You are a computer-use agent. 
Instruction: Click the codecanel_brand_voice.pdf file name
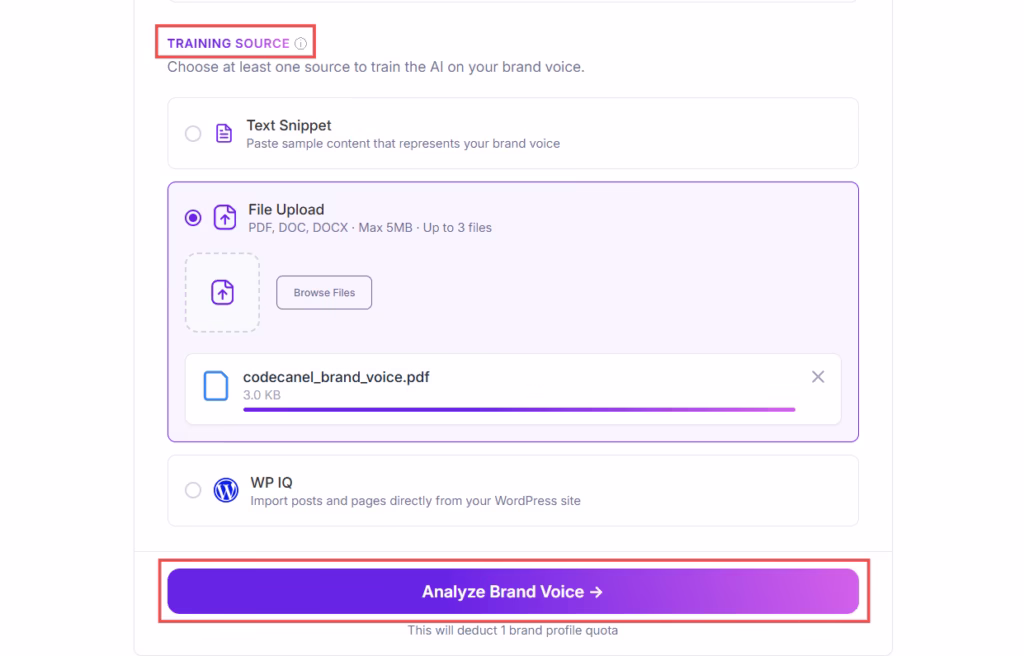(x=336, y=377)
